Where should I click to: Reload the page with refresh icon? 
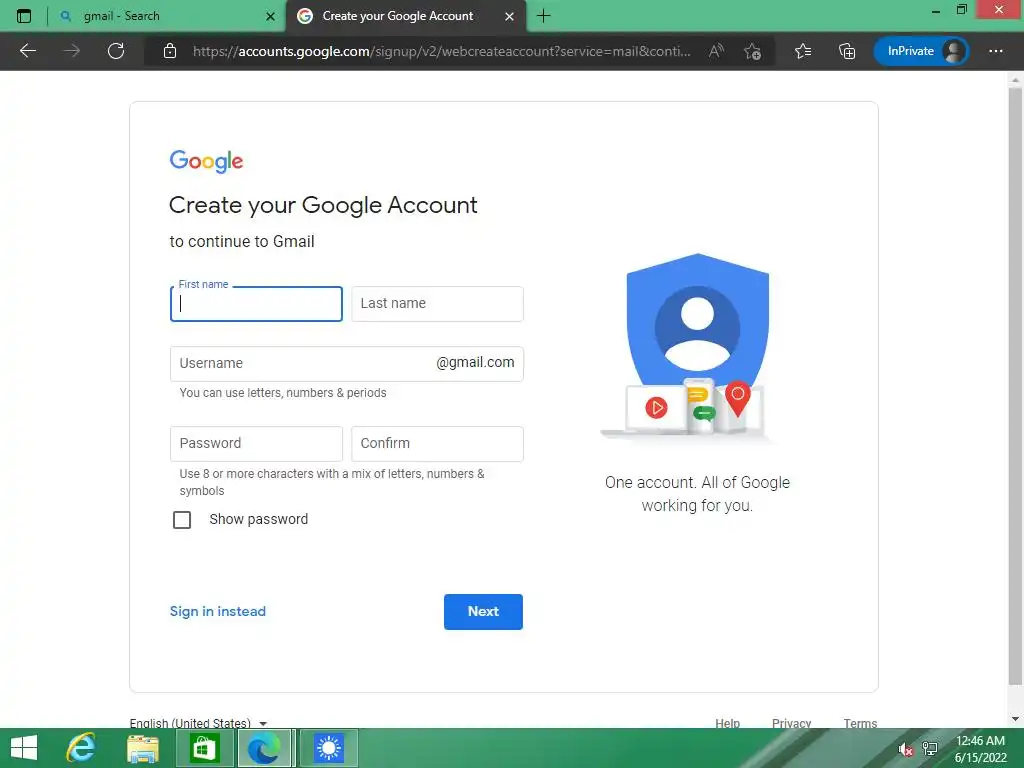[x=116, y=51]
